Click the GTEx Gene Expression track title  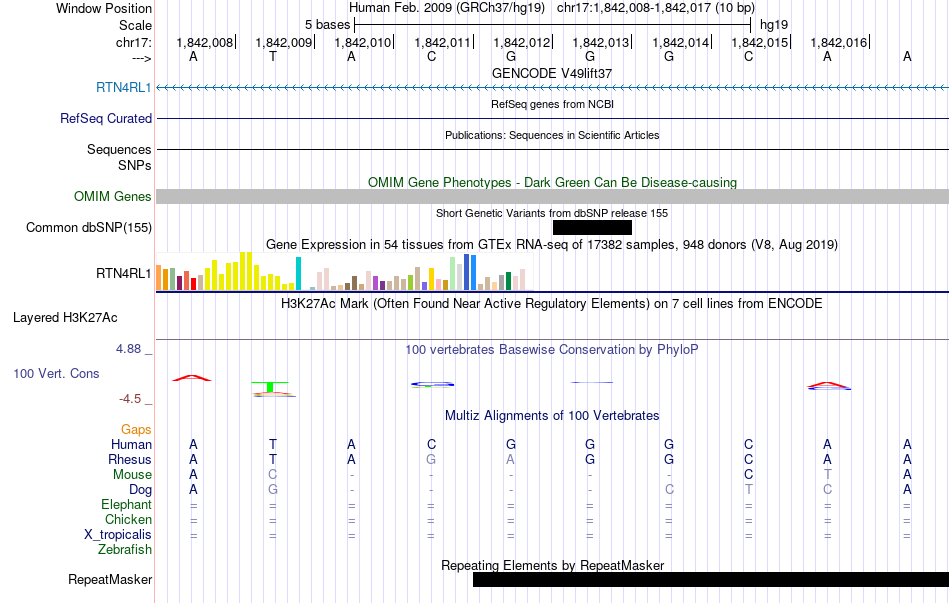pos(552,244)
